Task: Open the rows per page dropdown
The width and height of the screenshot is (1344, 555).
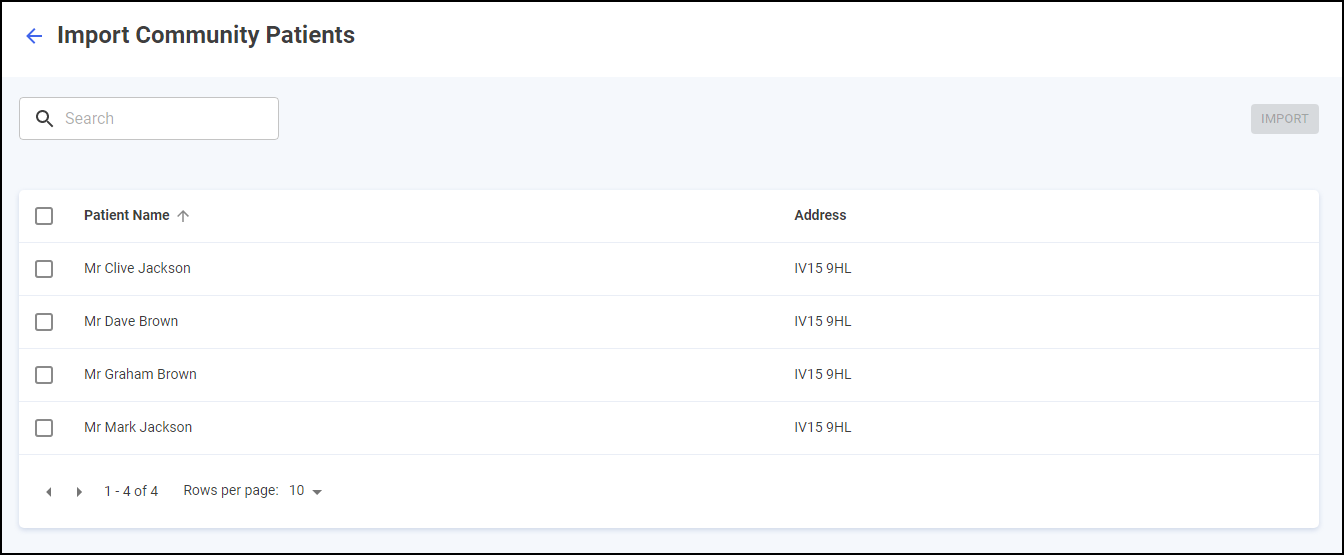Action: pos(306,491)
